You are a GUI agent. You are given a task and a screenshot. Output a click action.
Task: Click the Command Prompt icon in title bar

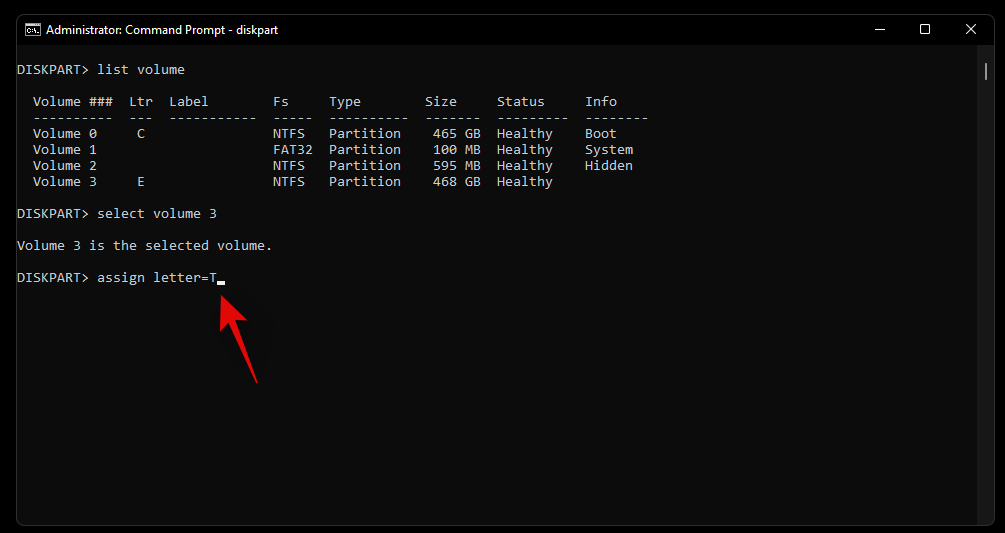tap(33, 30)
